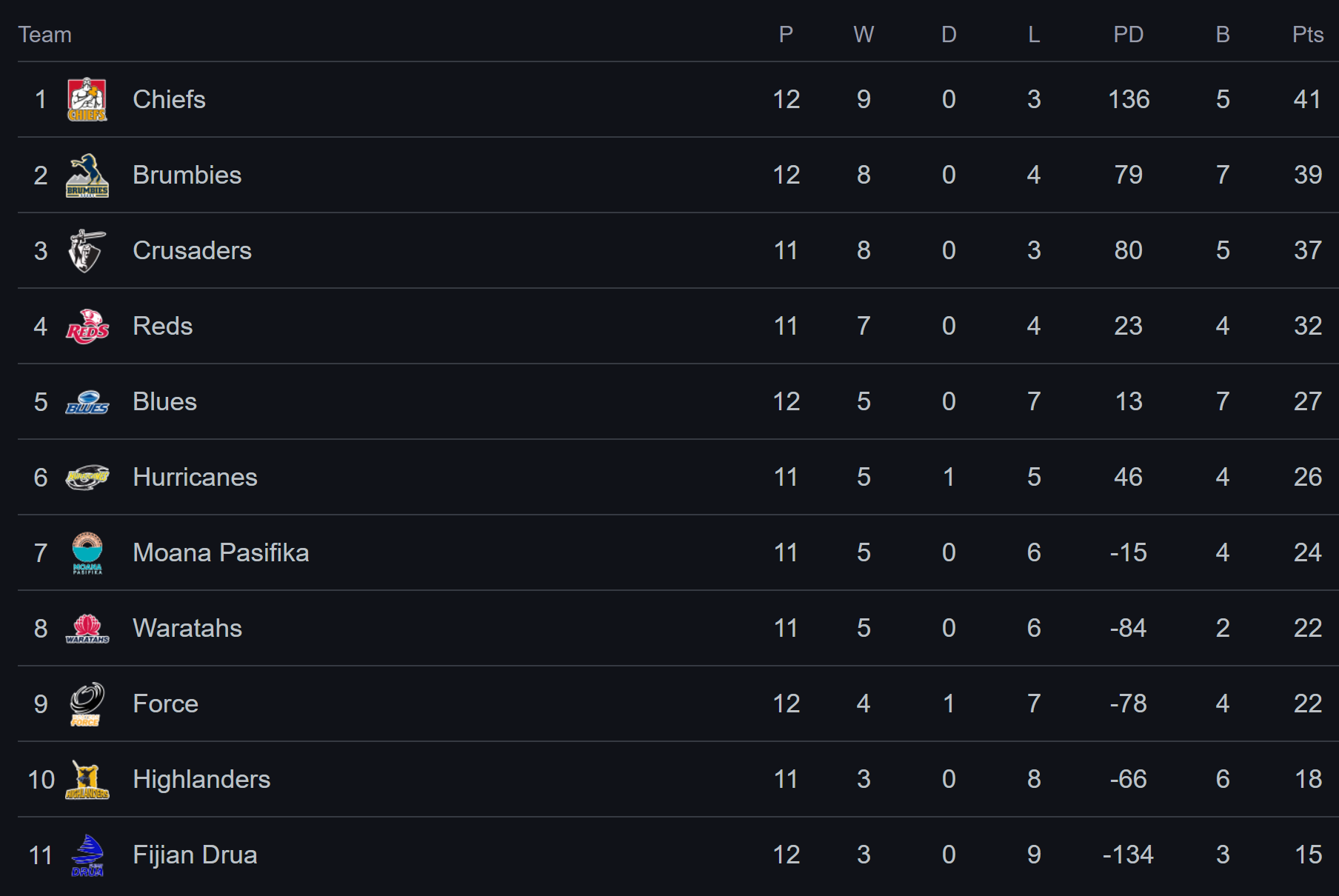This screenshot has width=1339, height=896.
Task: Select the Reds team logo
Action: [x=87, y=327]
